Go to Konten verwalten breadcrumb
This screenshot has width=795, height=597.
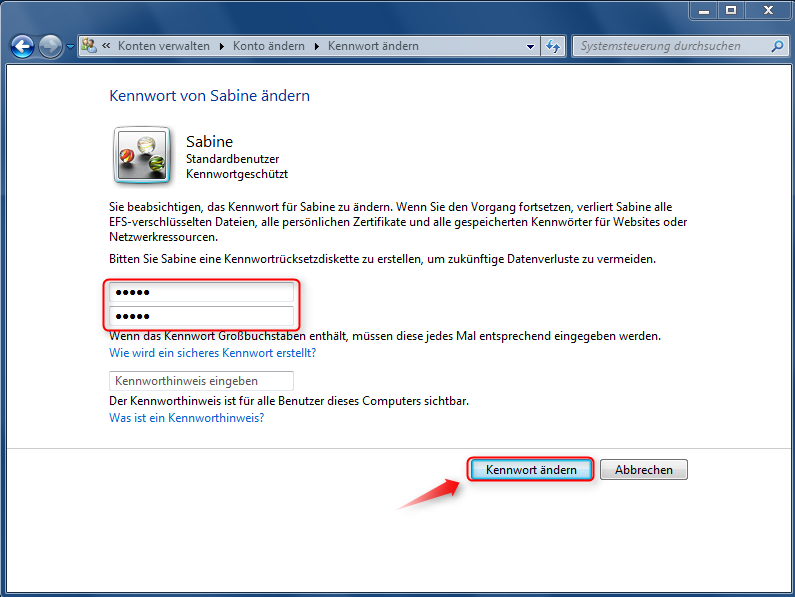163,47
